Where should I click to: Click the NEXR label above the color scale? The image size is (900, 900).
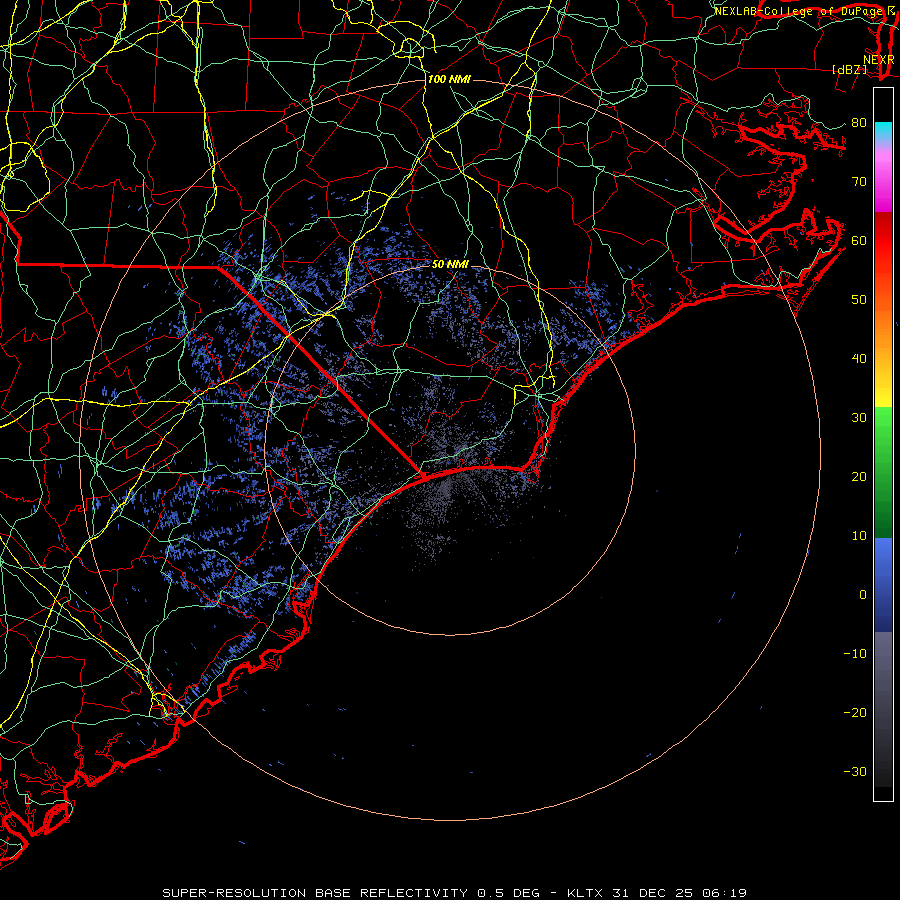(x=878, y=60)
